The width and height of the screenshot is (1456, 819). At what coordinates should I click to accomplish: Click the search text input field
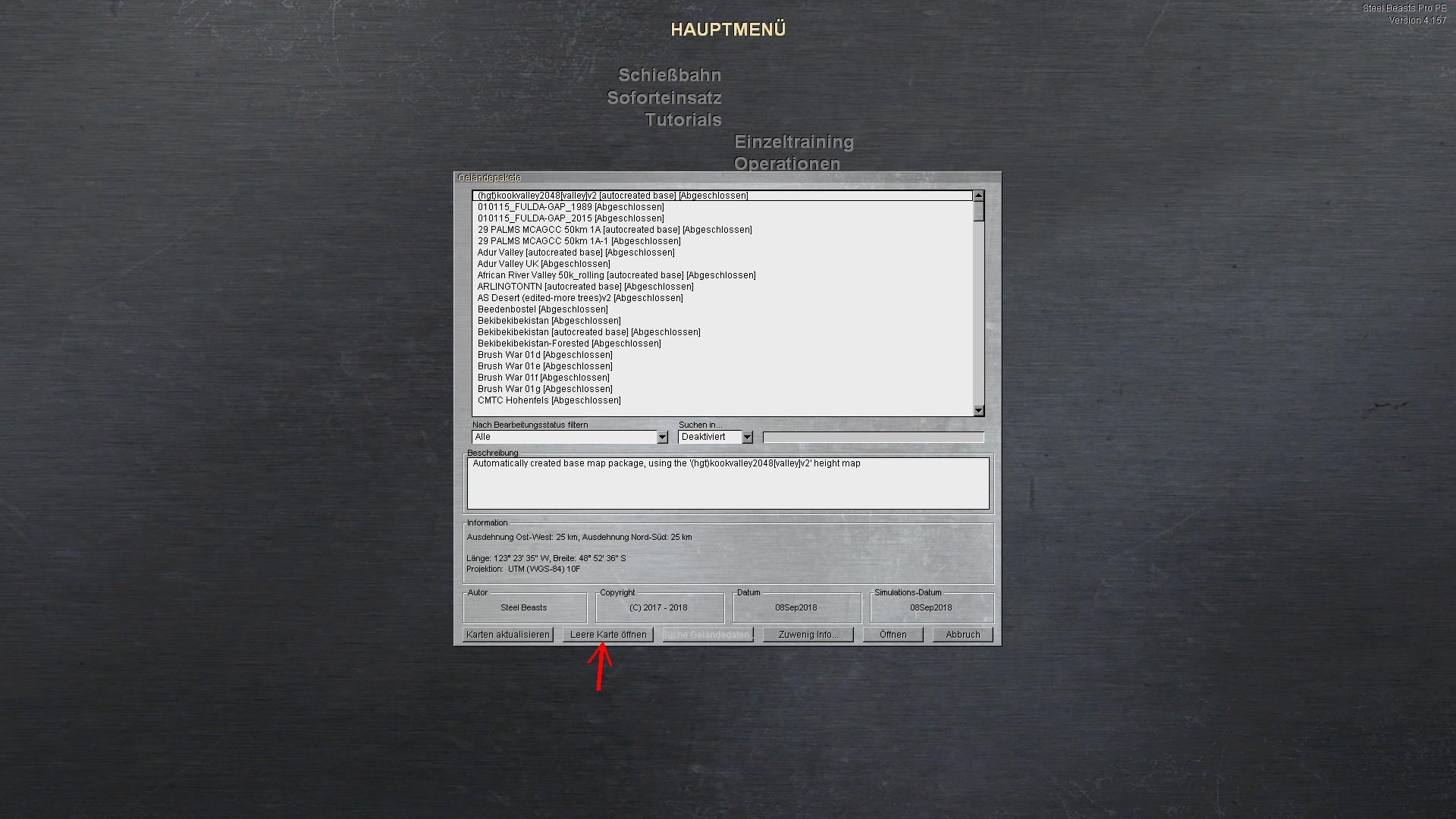[x=873, y=438]
